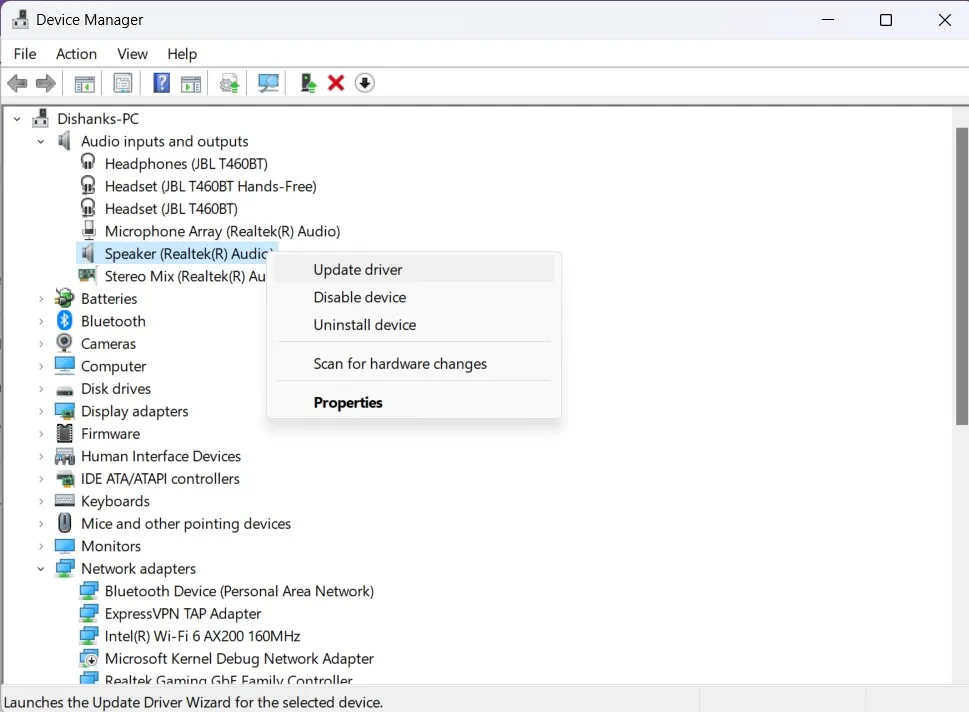This screenshot has height=712, width=969.
Task: Click the vertical scrollbar thumb
Action: click(962, 276)
